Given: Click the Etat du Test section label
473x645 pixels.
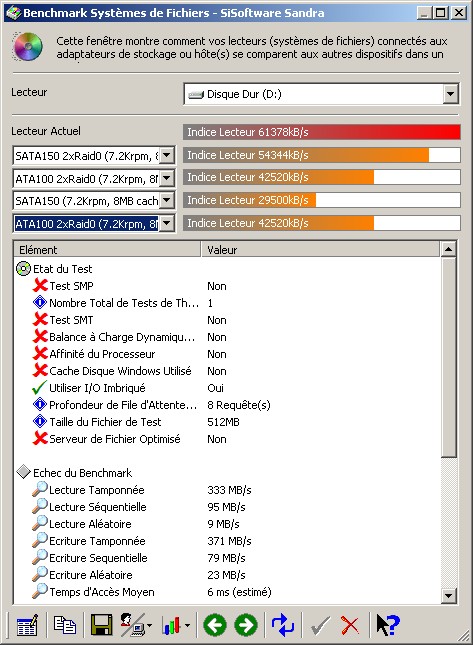Looking at the screenshot, I should [63, 269].
